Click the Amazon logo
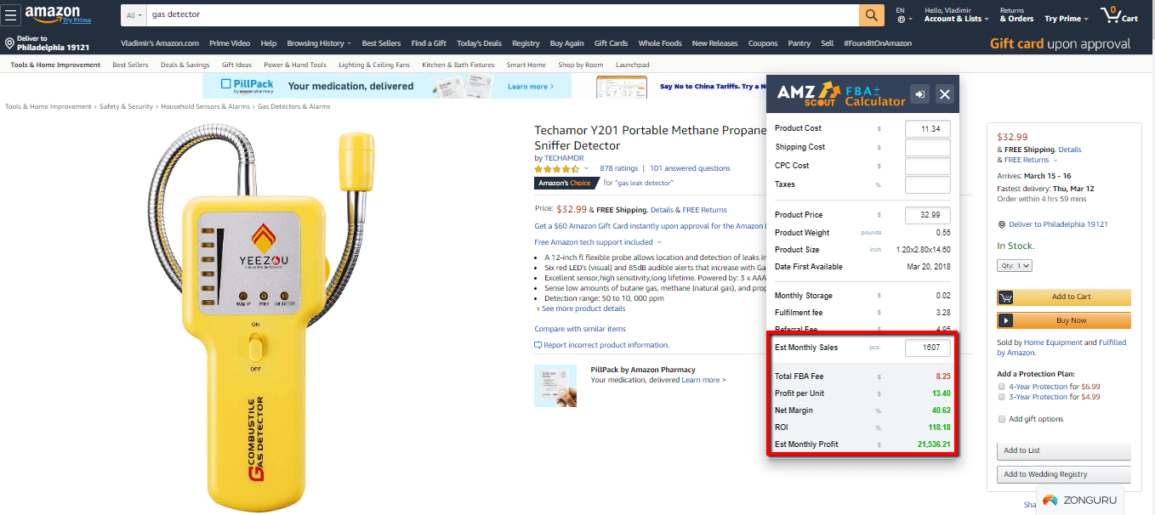1155x515 pixels. tap(57, 13)
